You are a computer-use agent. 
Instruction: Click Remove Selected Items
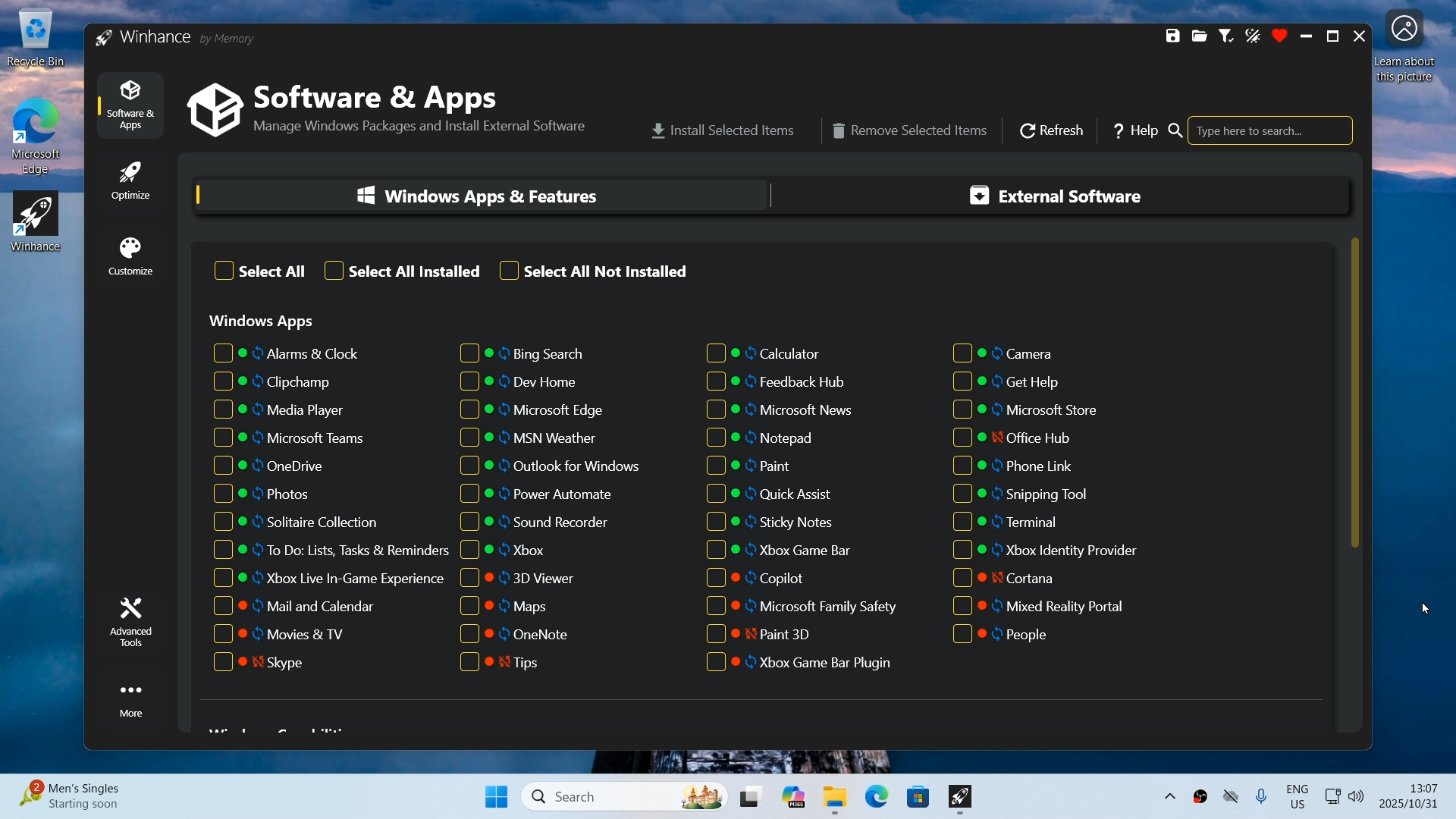tap(909, 130)
